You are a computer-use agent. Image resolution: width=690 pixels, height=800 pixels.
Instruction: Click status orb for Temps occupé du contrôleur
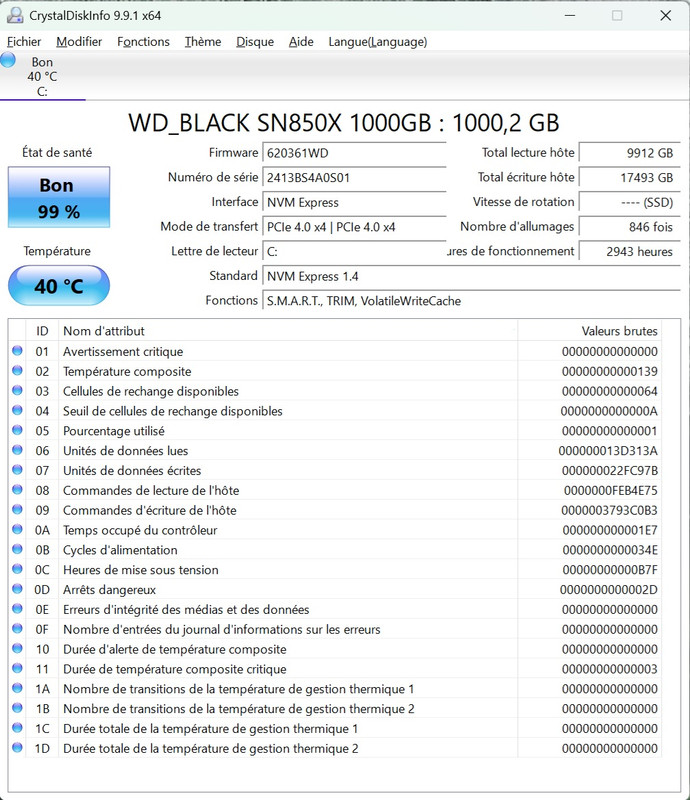click(17, 529)
